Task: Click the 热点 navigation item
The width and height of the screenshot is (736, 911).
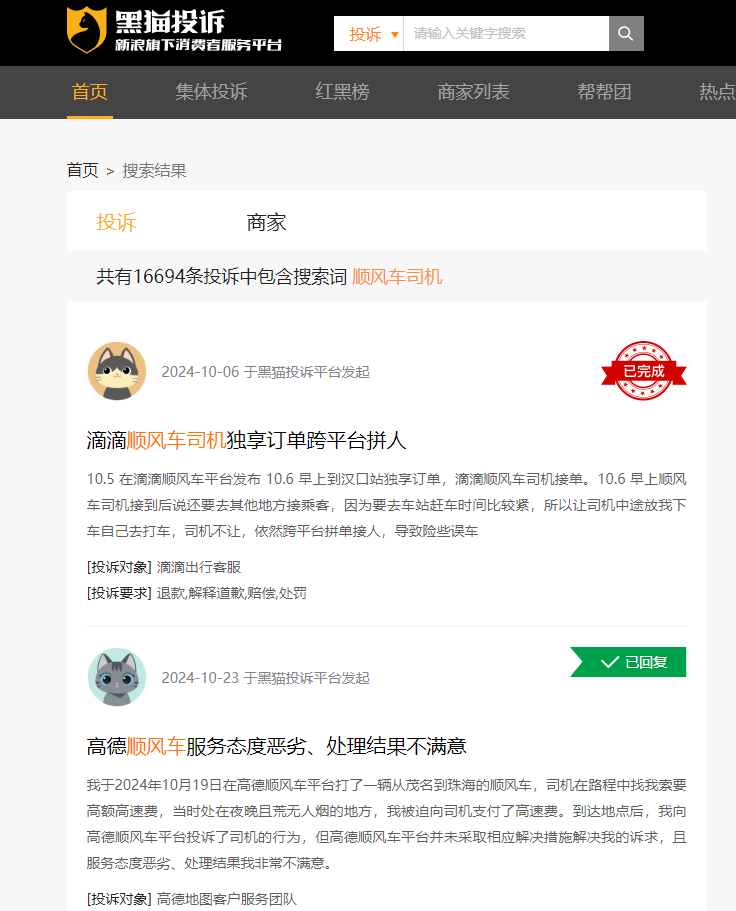Action: [717, 92]
